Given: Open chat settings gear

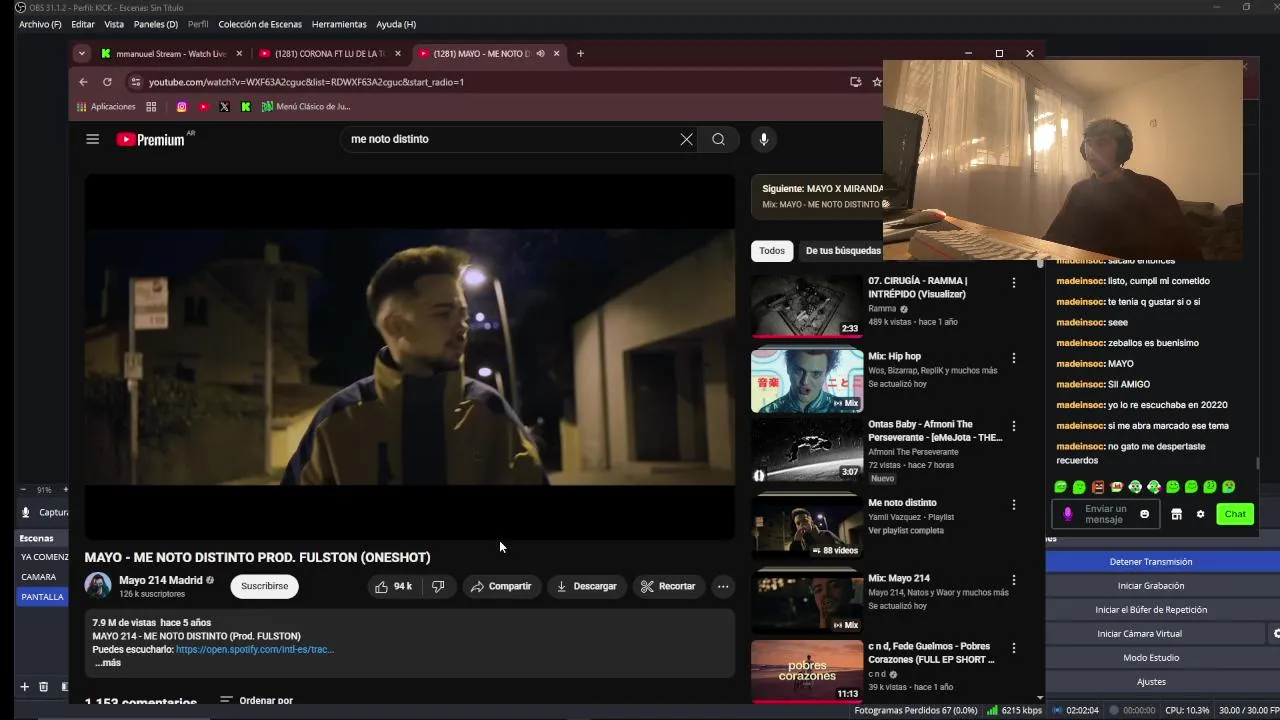Looking at the screenshot, I should coord(1200,514).
